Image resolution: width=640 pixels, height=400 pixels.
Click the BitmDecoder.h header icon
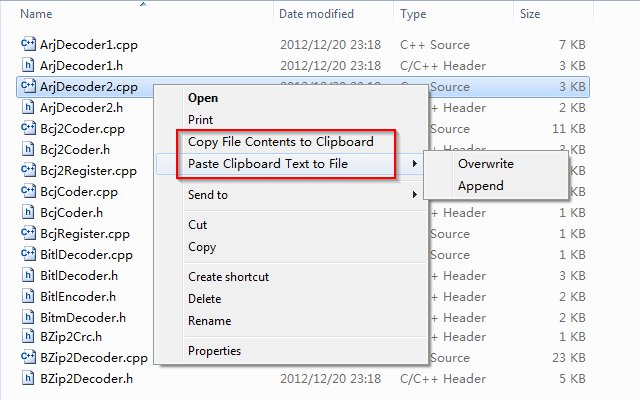(x=28, y=317)
